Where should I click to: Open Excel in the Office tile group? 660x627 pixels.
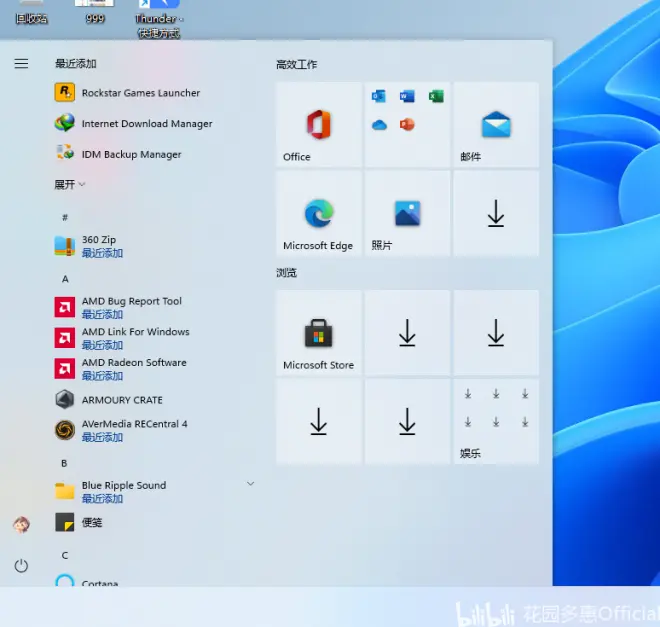(436, 96)
